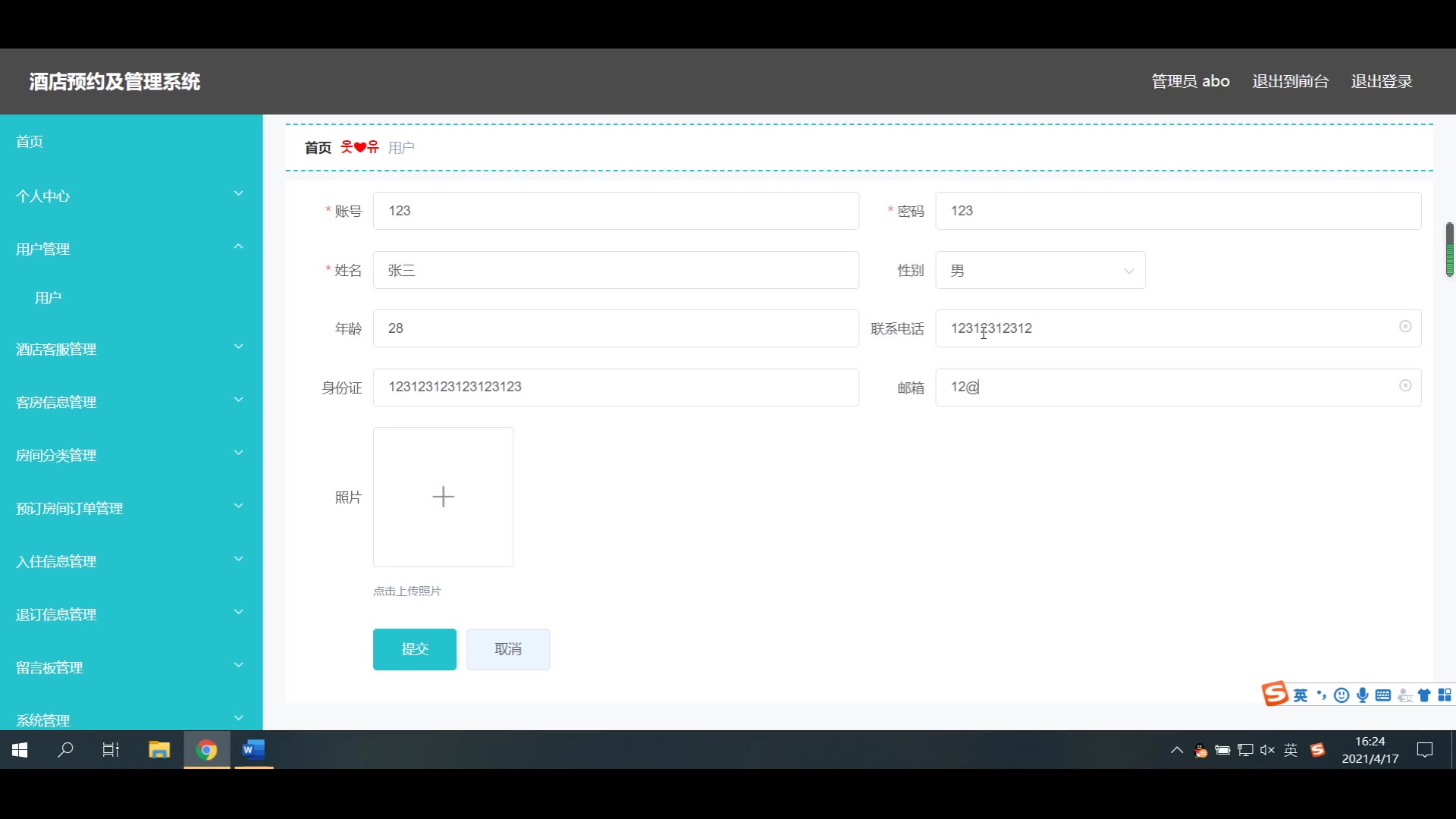Screen dimensions: 1456x819
Task: Click the 提交 submit button
Action: click(414, 649)
